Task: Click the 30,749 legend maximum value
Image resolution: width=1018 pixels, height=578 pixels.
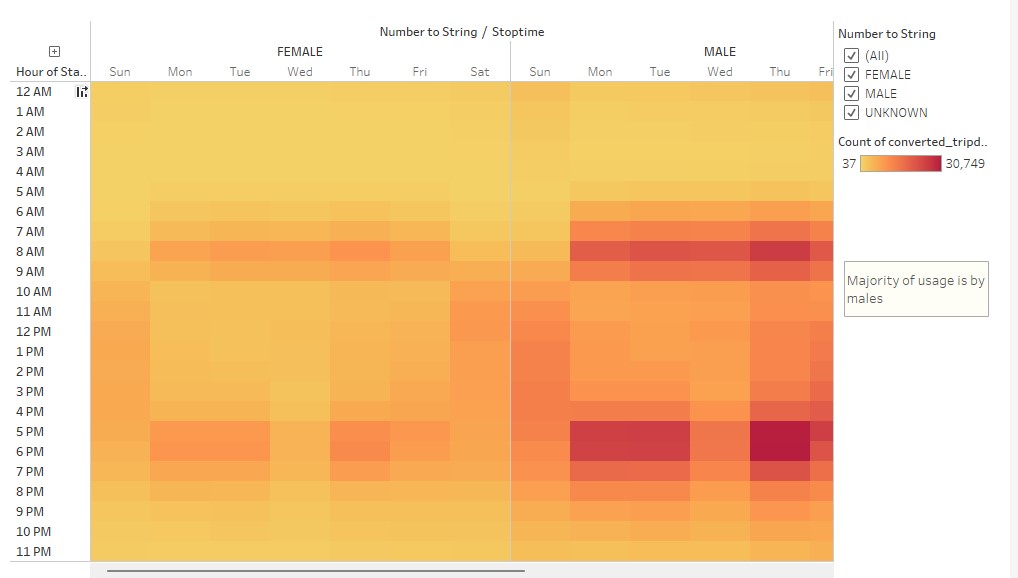Action: pos(965,163)
